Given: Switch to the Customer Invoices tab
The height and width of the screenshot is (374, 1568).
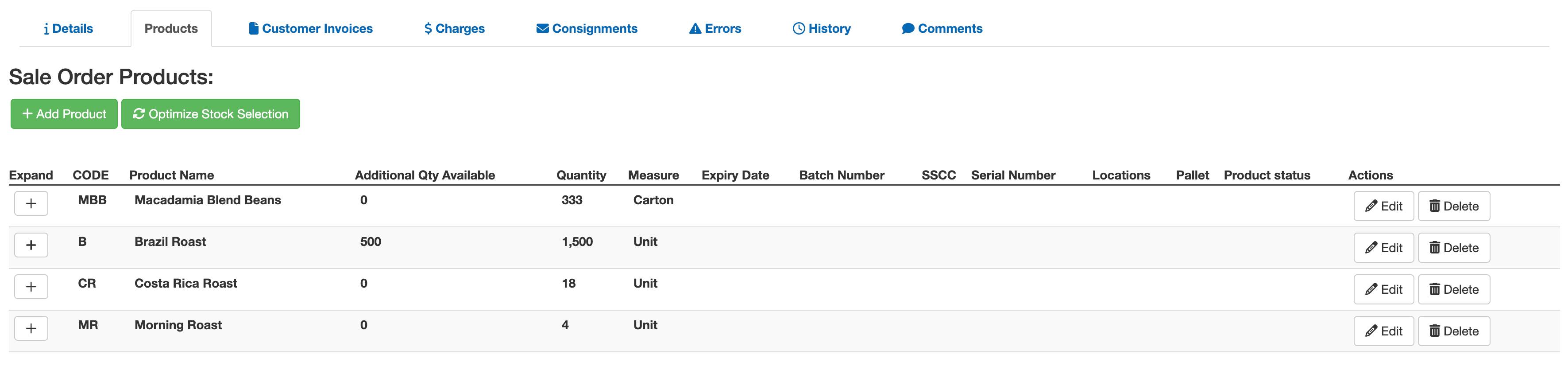Looking at the screenshot, I should (x=310, y=29).
